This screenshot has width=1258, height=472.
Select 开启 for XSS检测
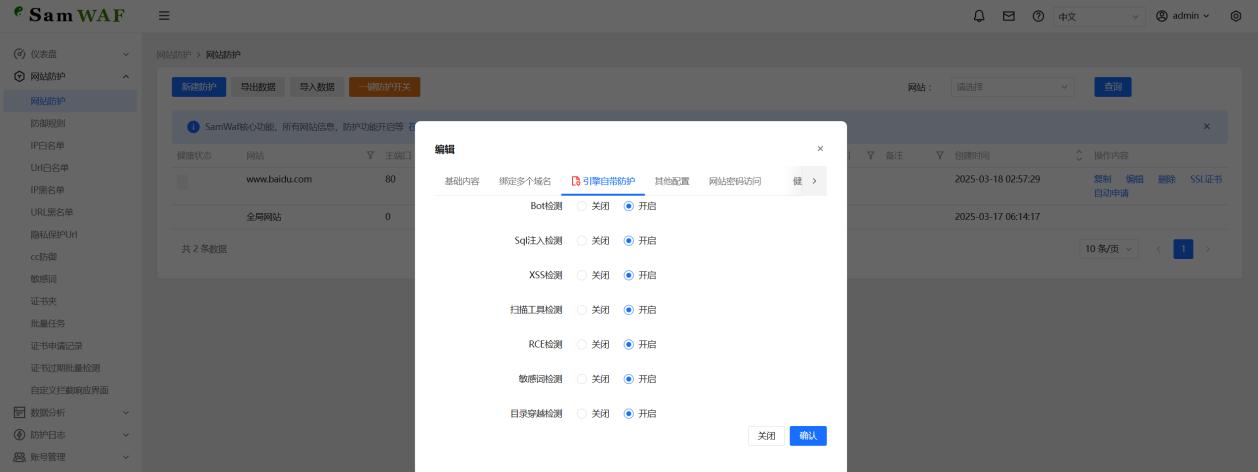pyautogui.click(x=629, y=275)
